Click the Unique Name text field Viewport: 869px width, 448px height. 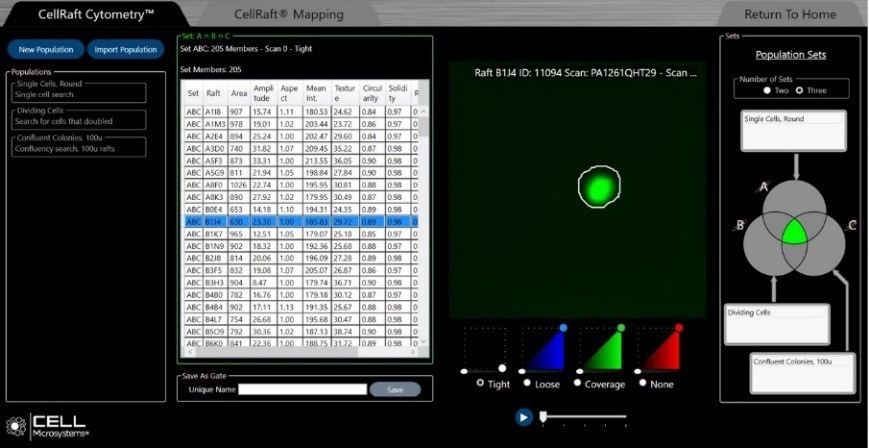302,390
